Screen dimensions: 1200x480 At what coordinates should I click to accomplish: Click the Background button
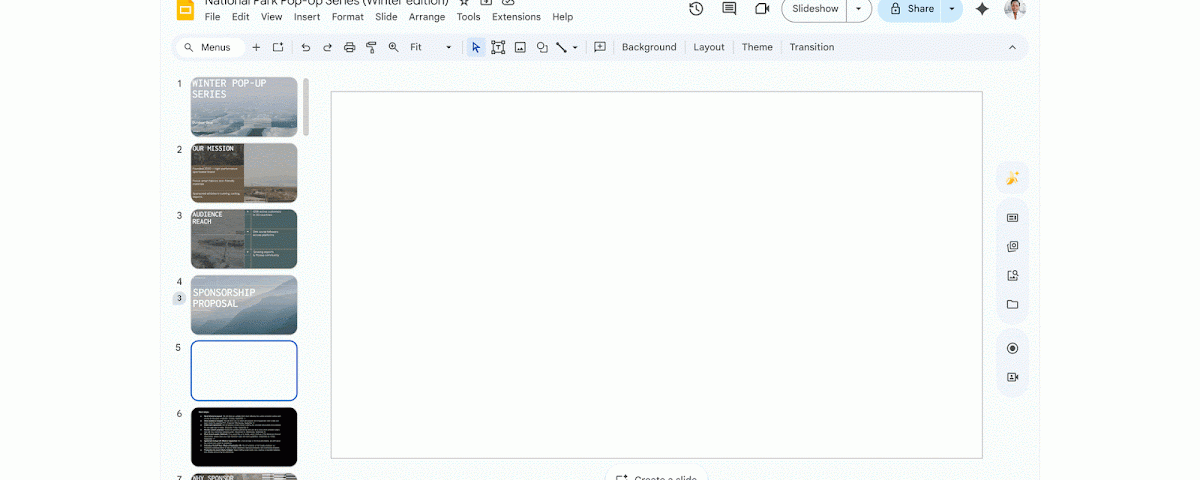[x=648, y=47]
